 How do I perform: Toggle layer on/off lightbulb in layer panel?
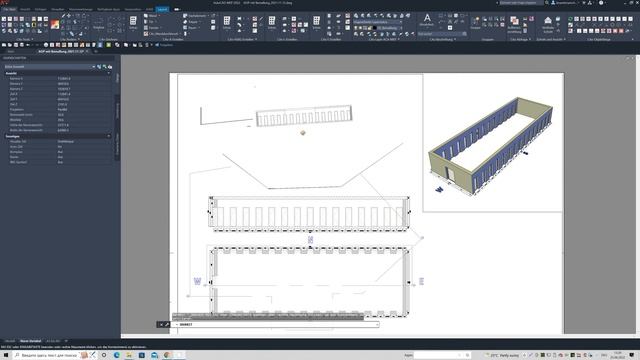pos(356,28)
